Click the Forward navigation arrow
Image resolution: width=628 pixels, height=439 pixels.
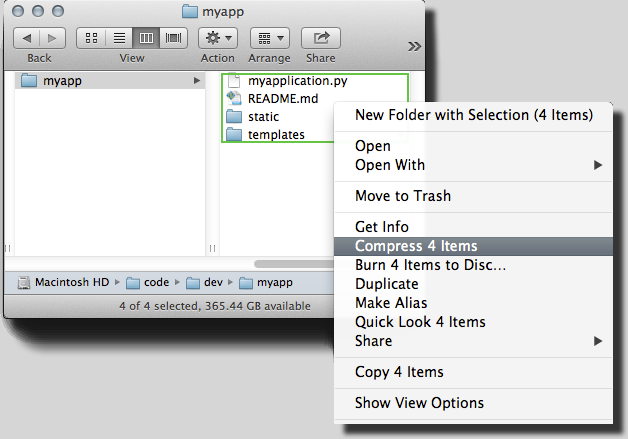coord(52,38)
